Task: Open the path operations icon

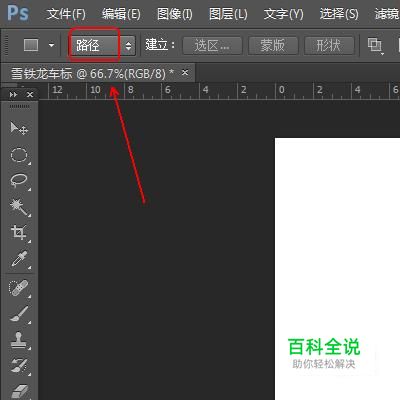Action: [375, 45]
